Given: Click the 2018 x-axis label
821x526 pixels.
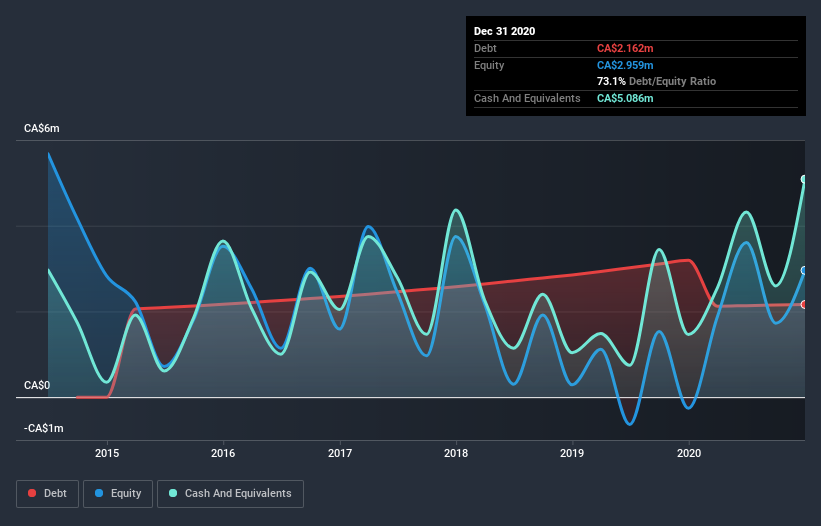Looking at the screenshot, I should click(456, 453).
